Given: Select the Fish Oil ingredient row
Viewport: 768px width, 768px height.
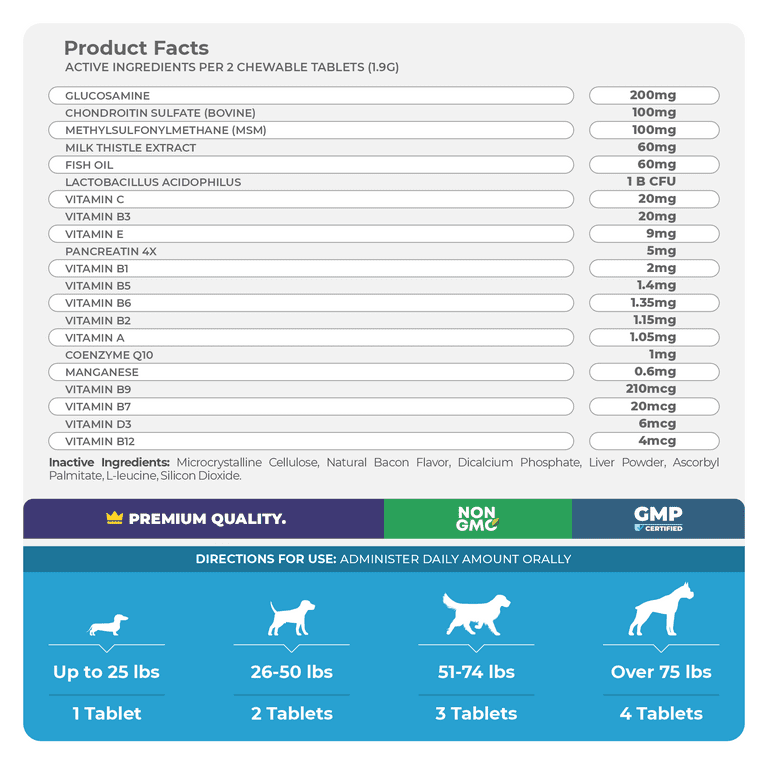Looking at the screenshot, I should (x=310, y=165).
